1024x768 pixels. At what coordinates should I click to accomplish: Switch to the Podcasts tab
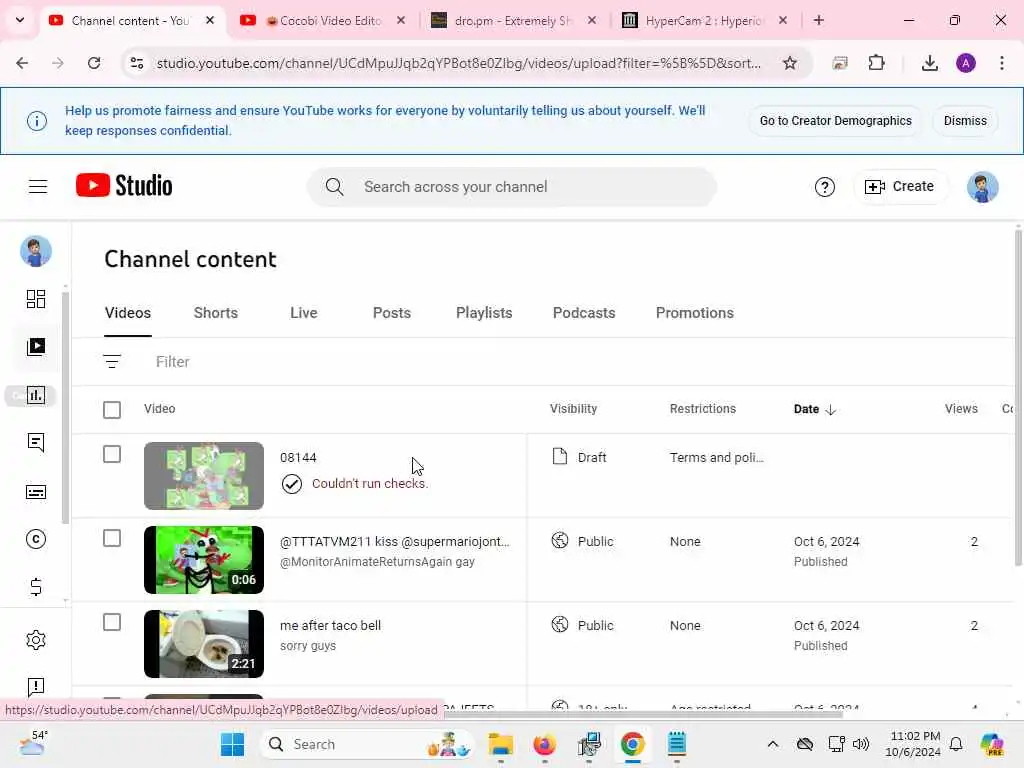point(584,313)
